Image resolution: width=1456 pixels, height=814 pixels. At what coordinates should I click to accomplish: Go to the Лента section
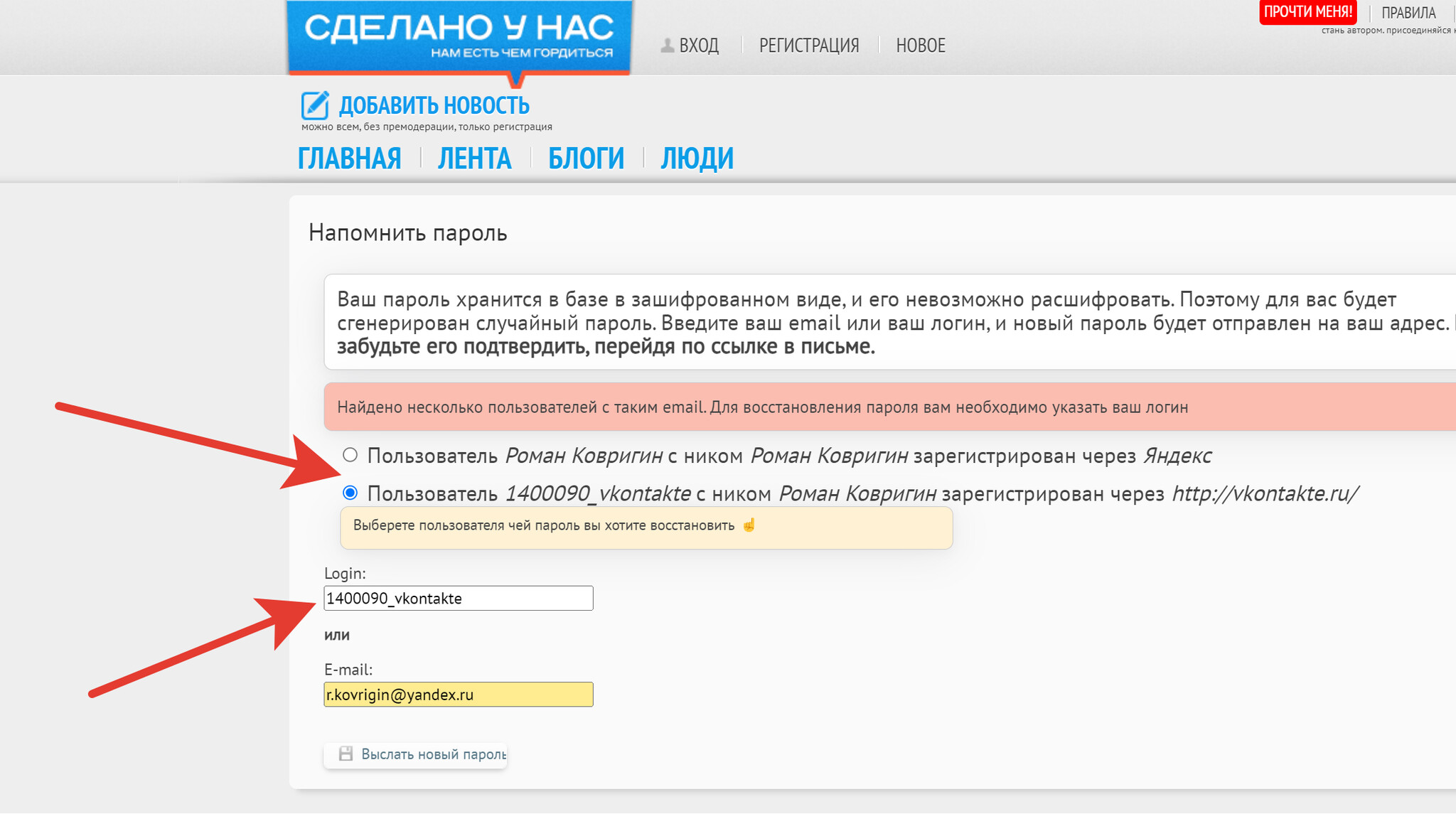tap(474, 159)
